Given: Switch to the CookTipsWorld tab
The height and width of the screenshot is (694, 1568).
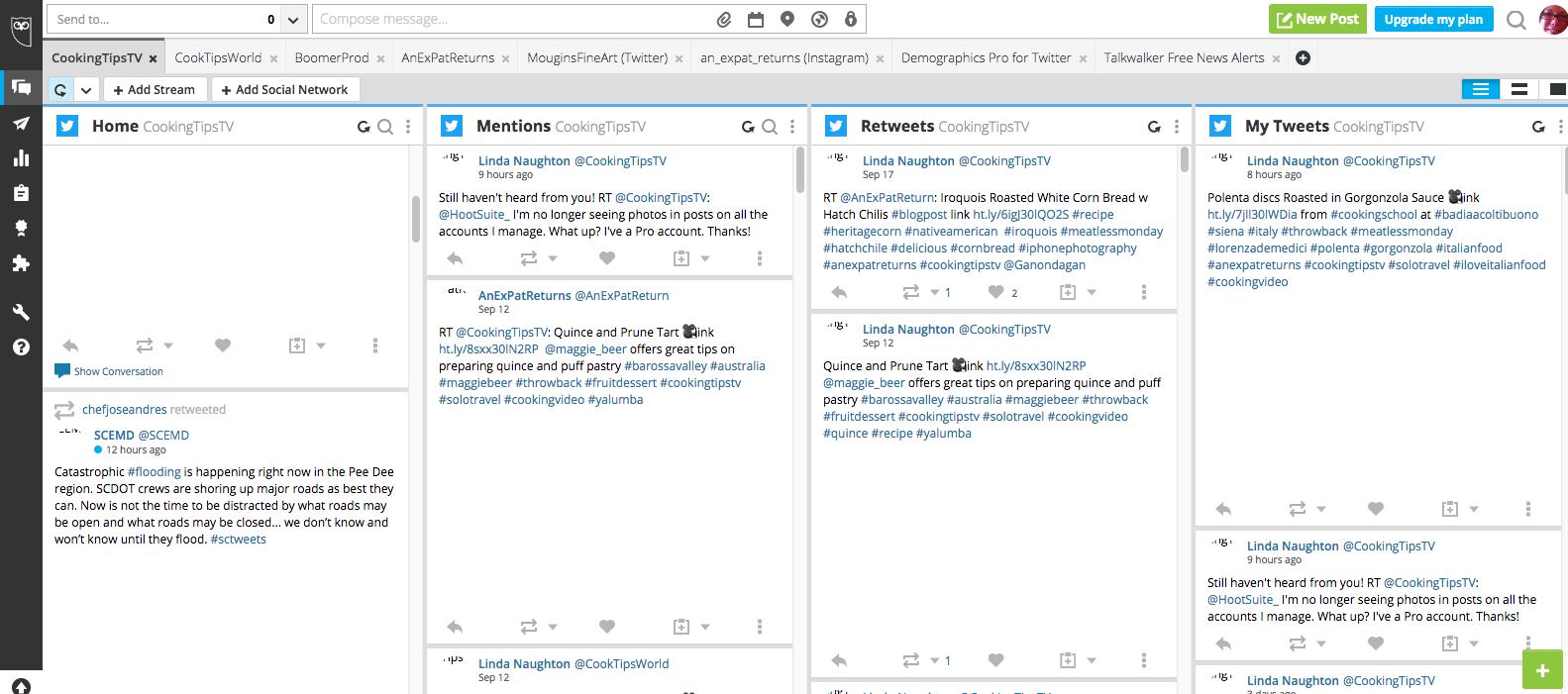Looking at the screenshot, I should [x=218, y=57].
